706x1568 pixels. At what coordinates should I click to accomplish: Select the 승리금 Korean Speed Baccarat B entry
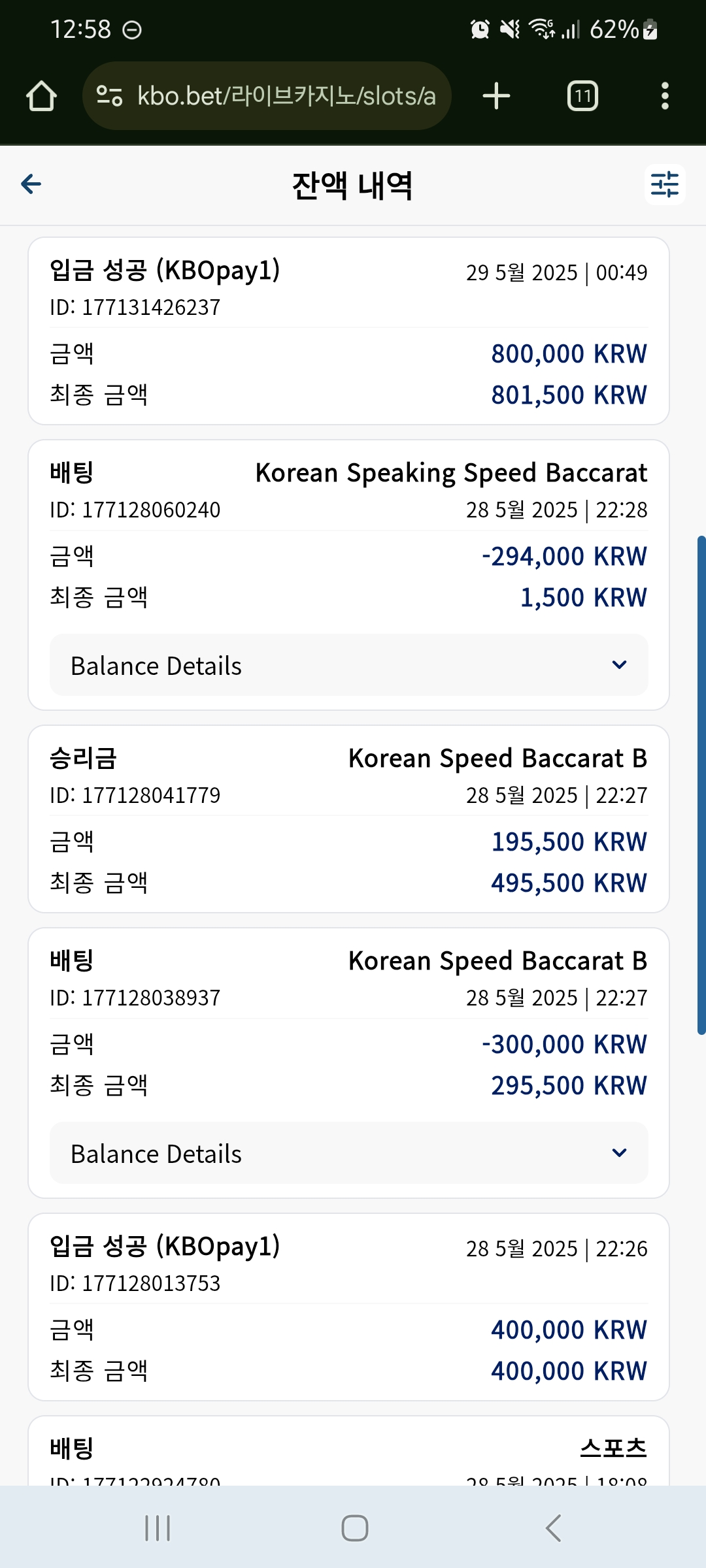tap(349, 819)
